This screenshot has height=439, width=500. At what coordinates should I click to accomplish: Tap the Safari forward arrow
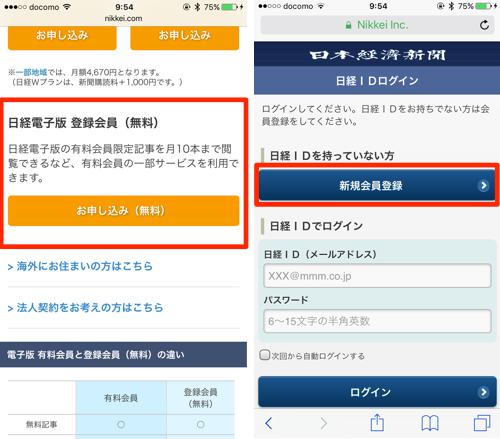(x=323, y=423)
